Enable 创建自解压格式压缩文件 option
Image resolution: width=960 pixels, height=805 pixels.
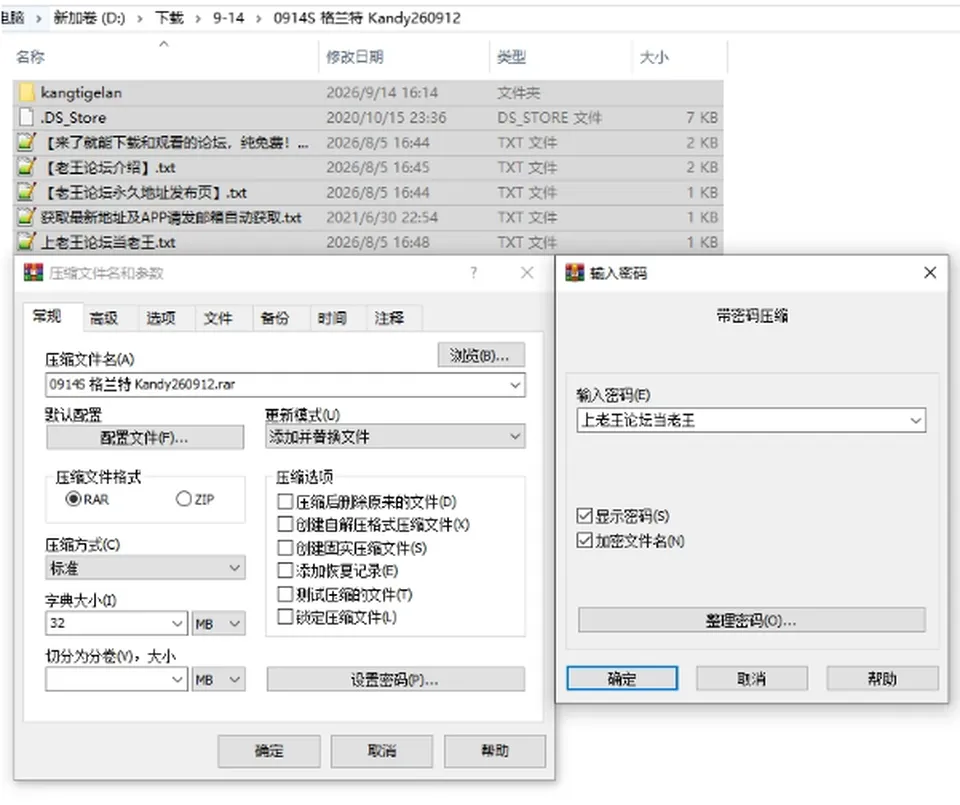click(285, 525)
